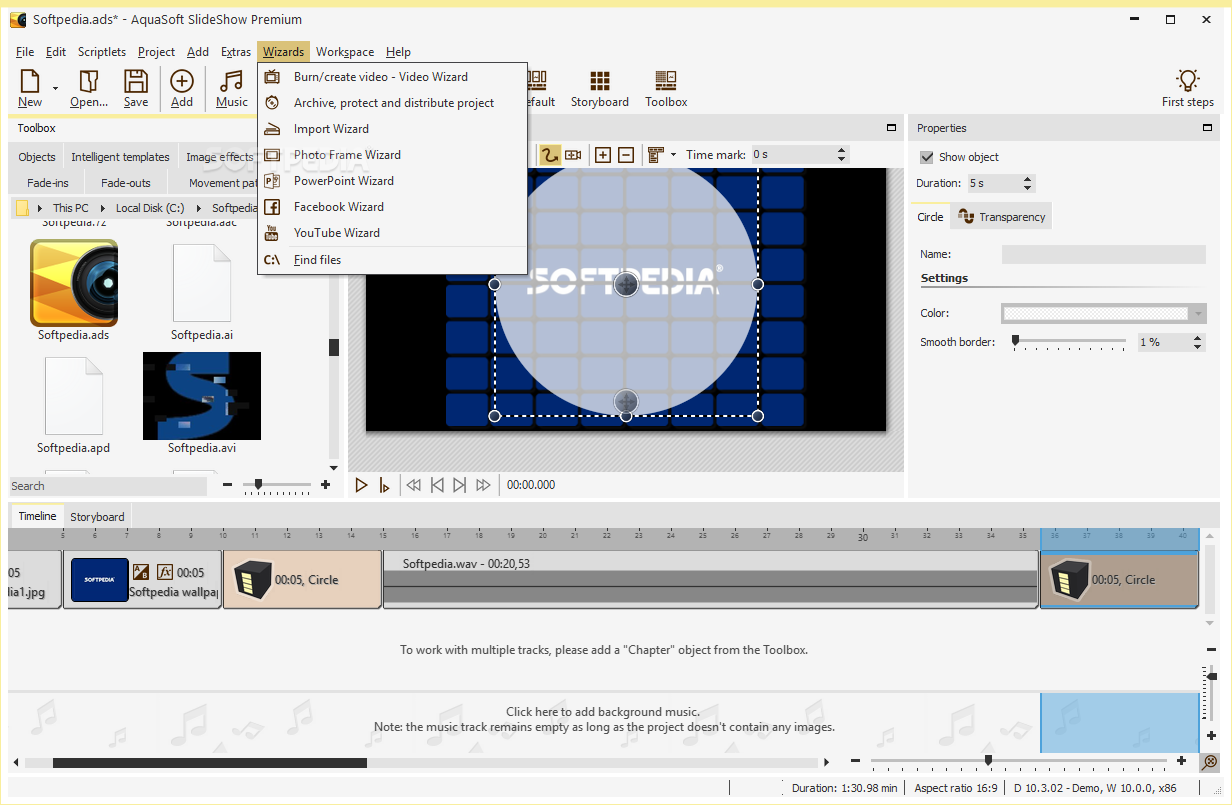Click the Duration value field in Properties

tap(993, 183)
